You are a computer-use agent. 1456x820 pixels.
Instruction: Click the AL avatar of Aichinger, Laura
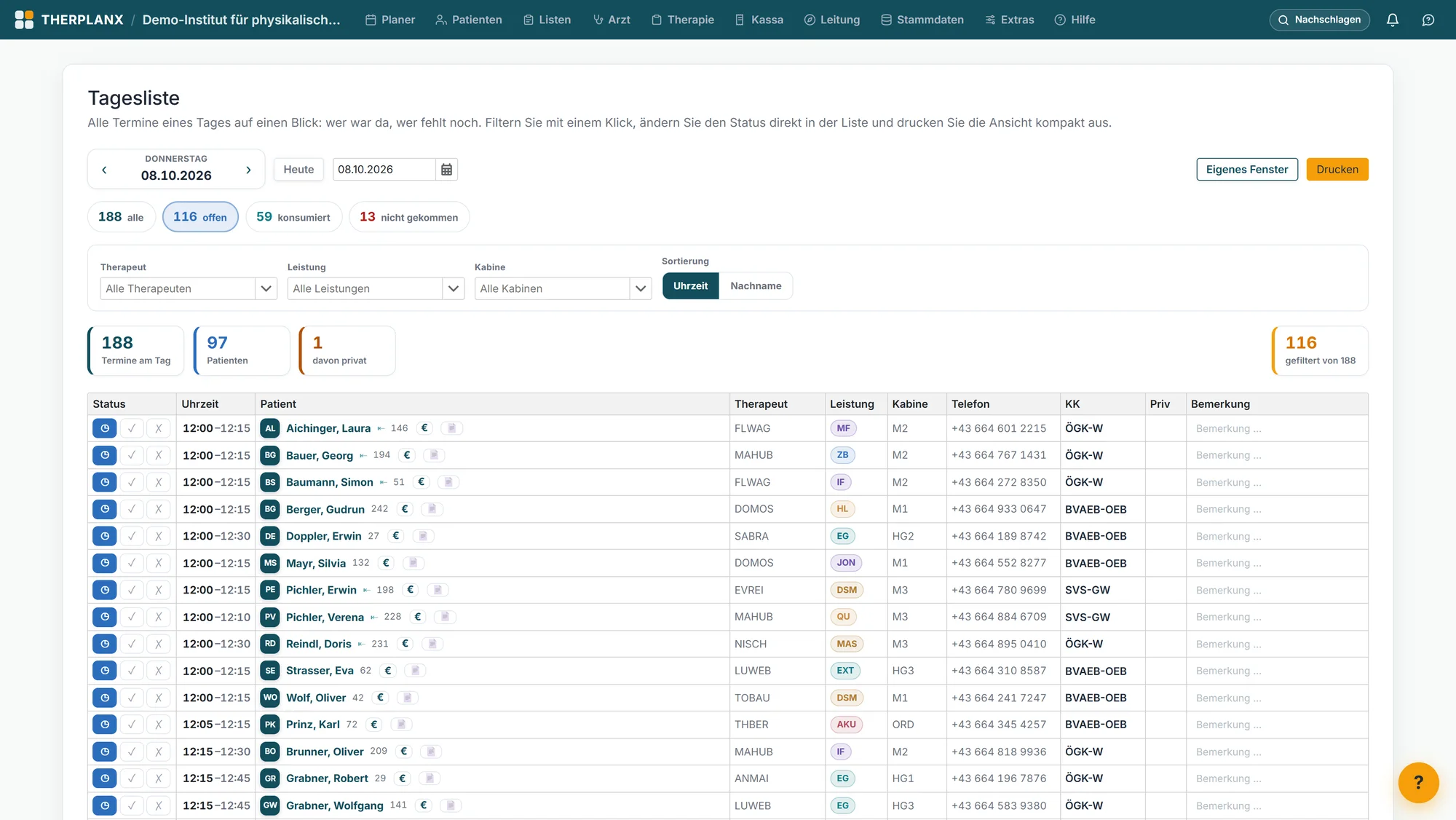[x=270, y=428]
